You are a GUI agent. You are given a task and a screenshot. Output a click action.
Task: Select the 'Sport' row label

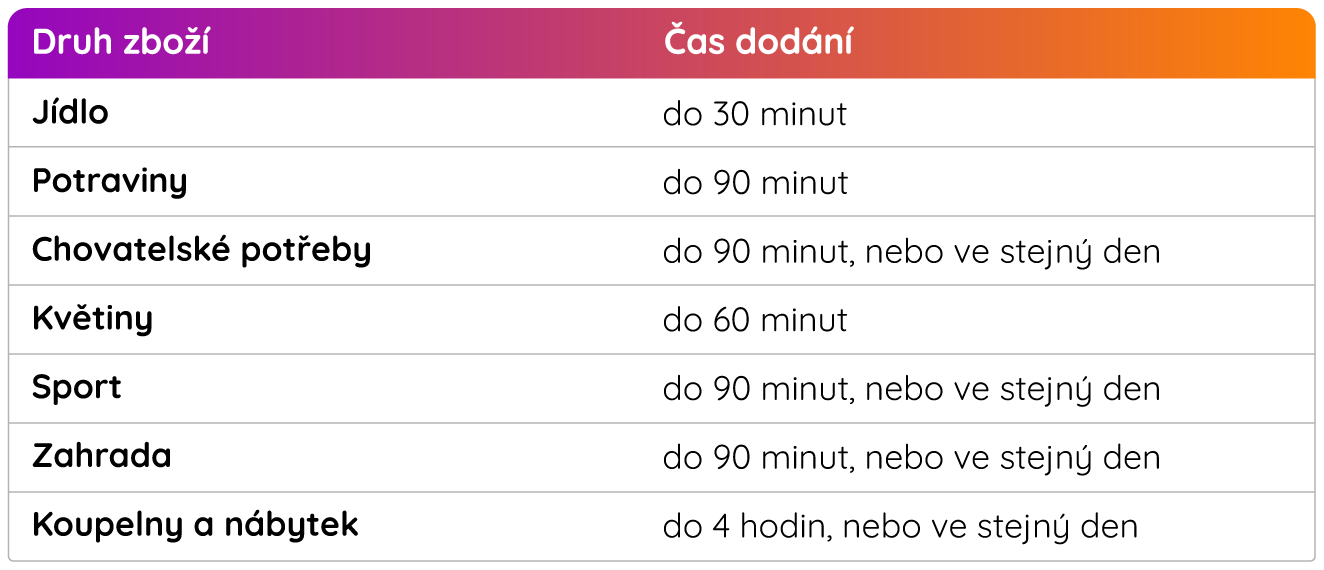(77, 388)
